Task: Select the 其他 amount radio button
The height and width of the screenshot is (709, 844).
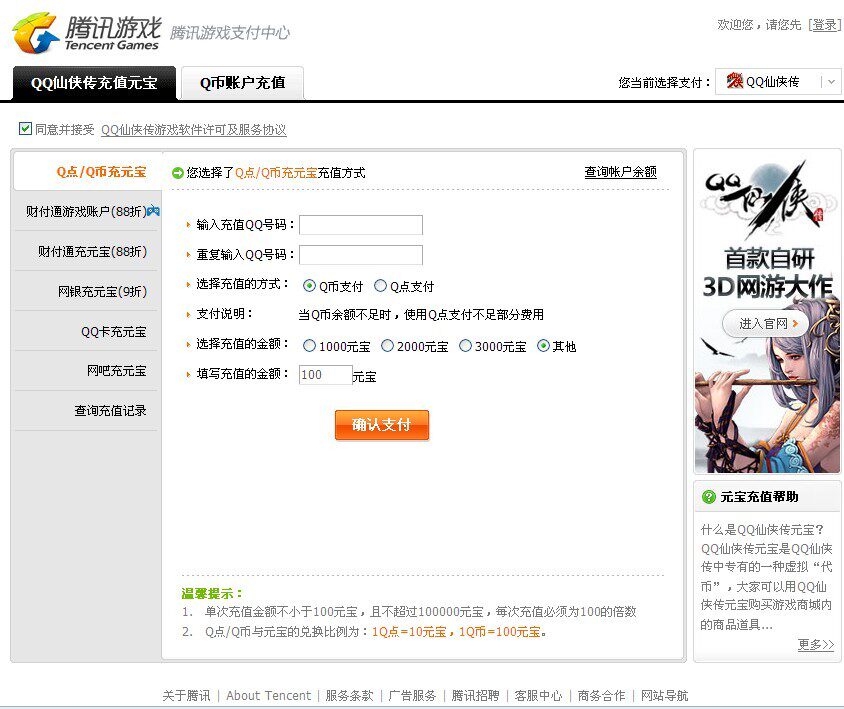Action: click(x=543, y=346)
